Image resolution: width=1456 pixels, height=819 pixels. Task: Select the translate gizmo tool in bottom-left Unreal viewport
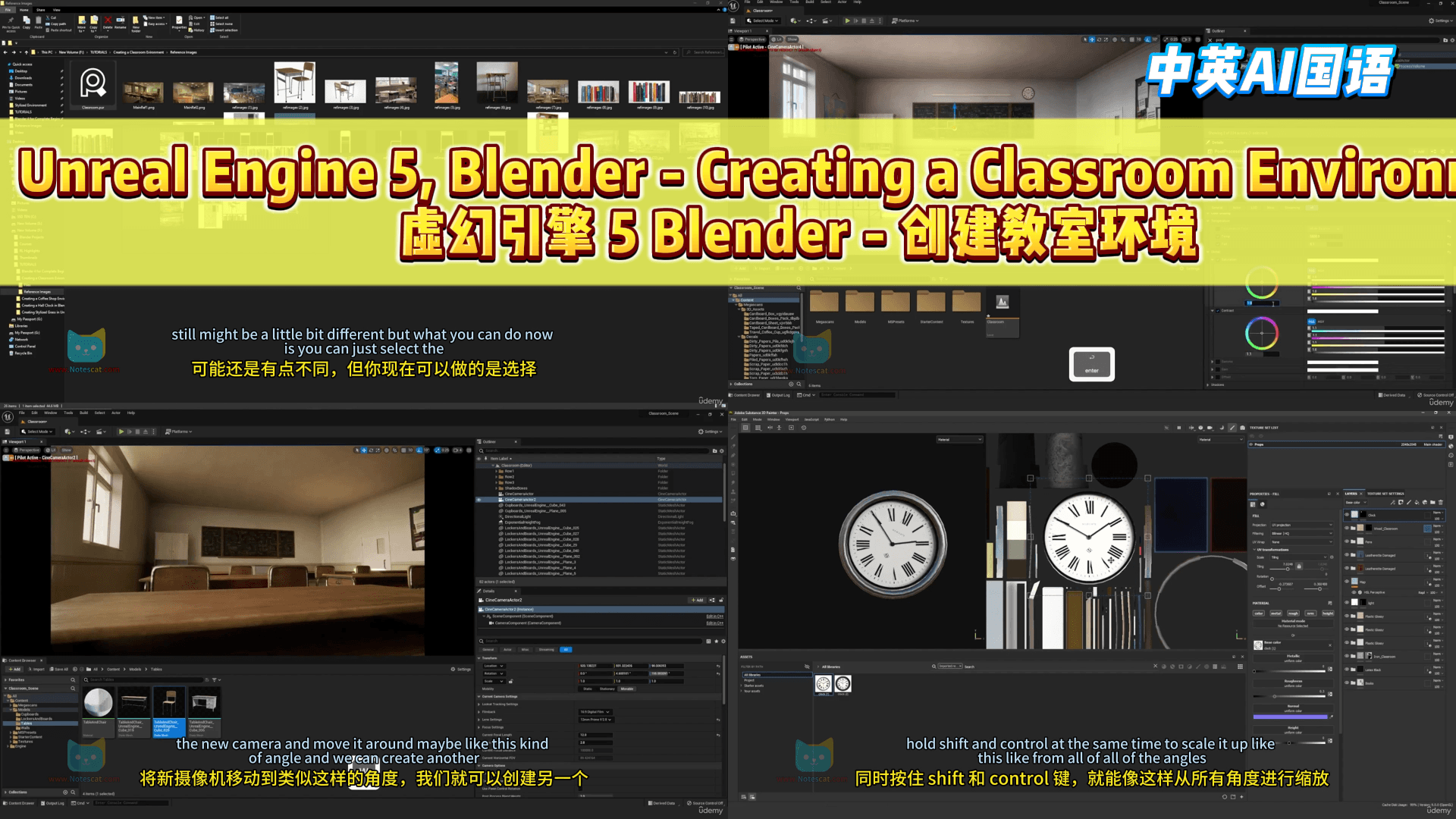pos(364,450)
